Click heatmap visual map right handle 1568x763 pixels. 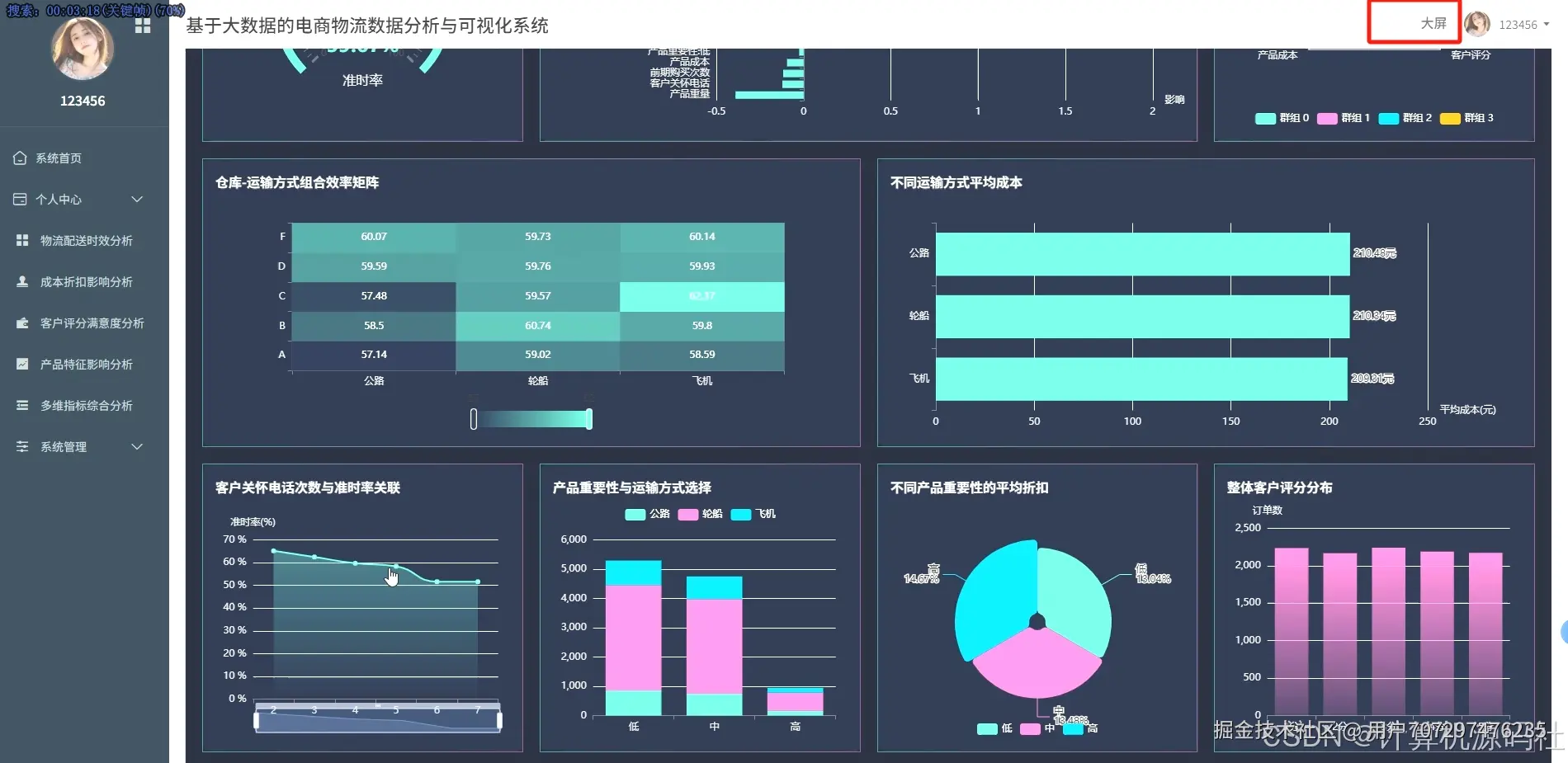click(x=588, y=419)
